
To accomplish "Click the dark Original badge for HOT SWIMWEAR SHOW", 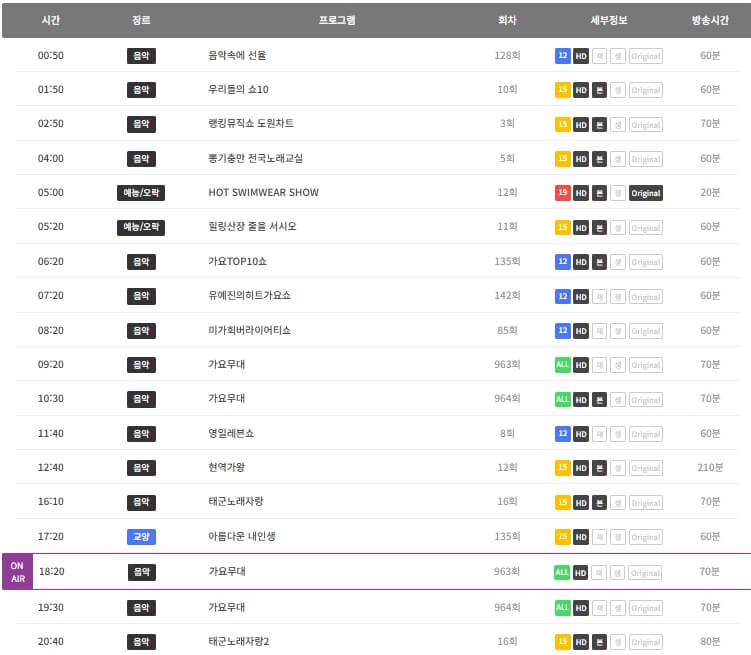I will point(646,193).
